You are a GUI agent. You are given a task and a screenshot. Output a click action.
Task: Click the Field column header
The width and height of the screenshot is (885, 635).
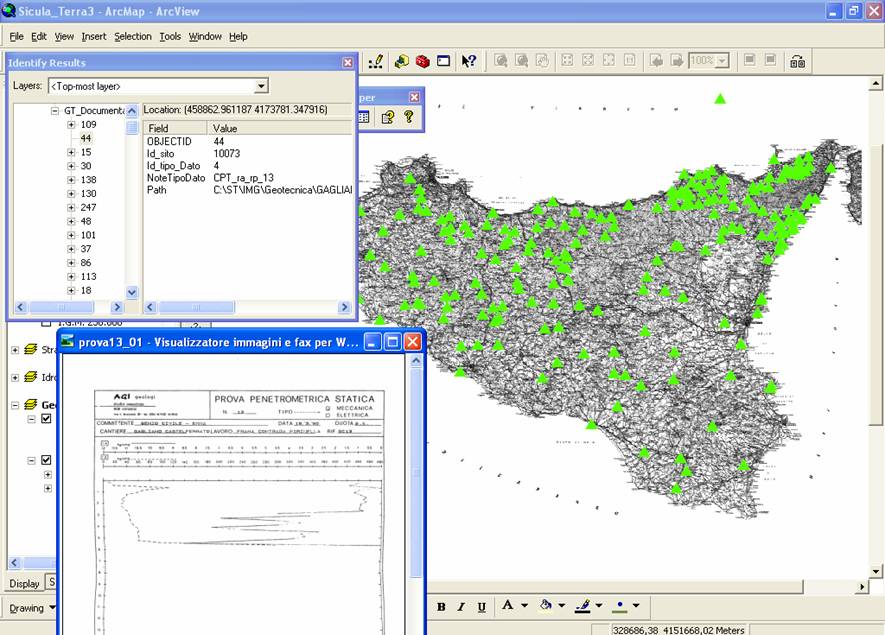tap(175, 128)
